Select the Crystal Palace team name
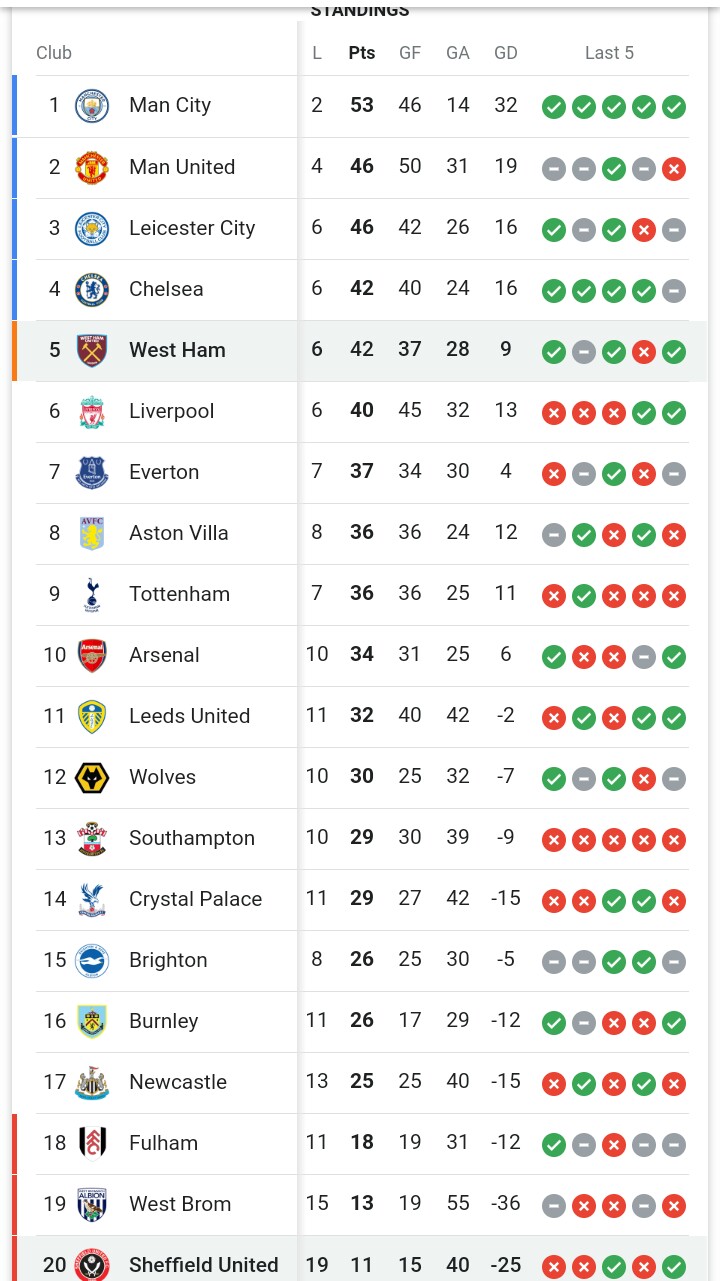This screenshot has height=1281, width=720. (195, 899)
